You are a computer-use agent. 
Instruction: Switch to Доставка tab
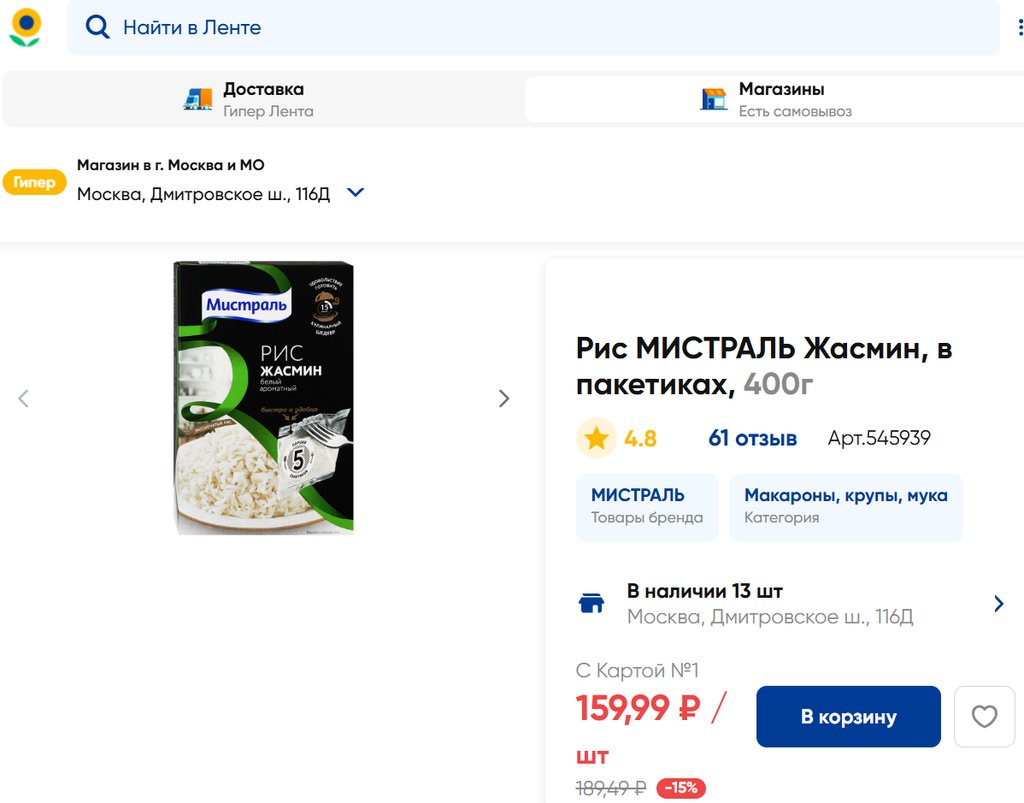point(263,99)
